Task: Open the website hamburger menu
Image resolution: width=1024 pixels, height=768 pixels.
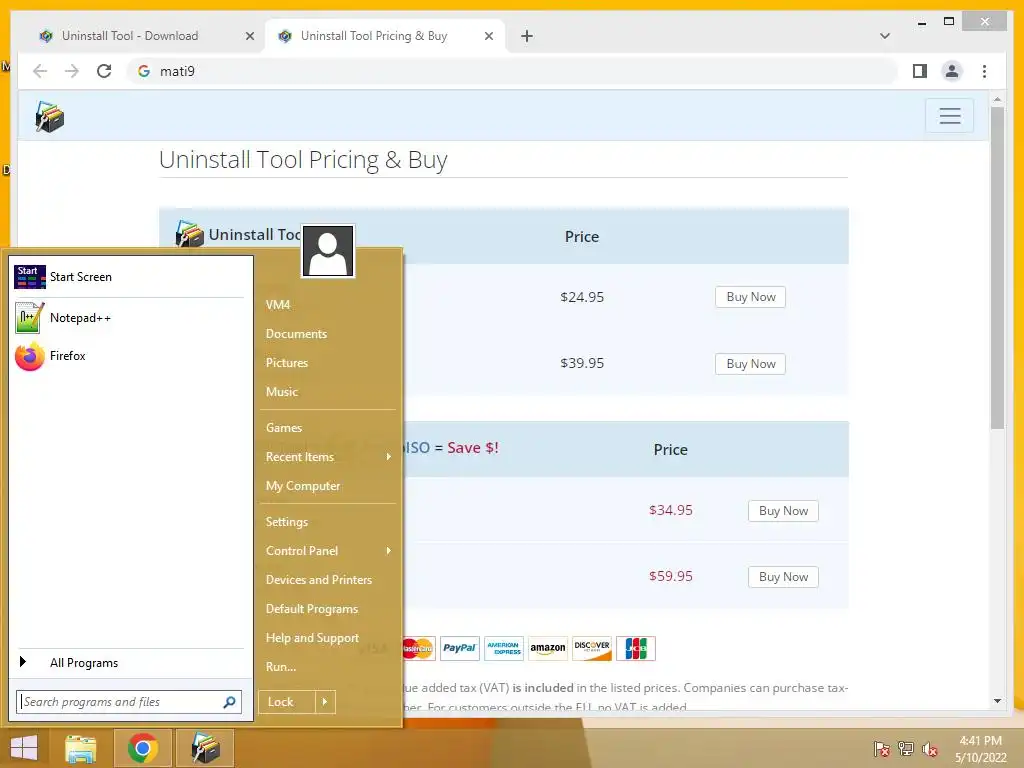Action: 950,116
